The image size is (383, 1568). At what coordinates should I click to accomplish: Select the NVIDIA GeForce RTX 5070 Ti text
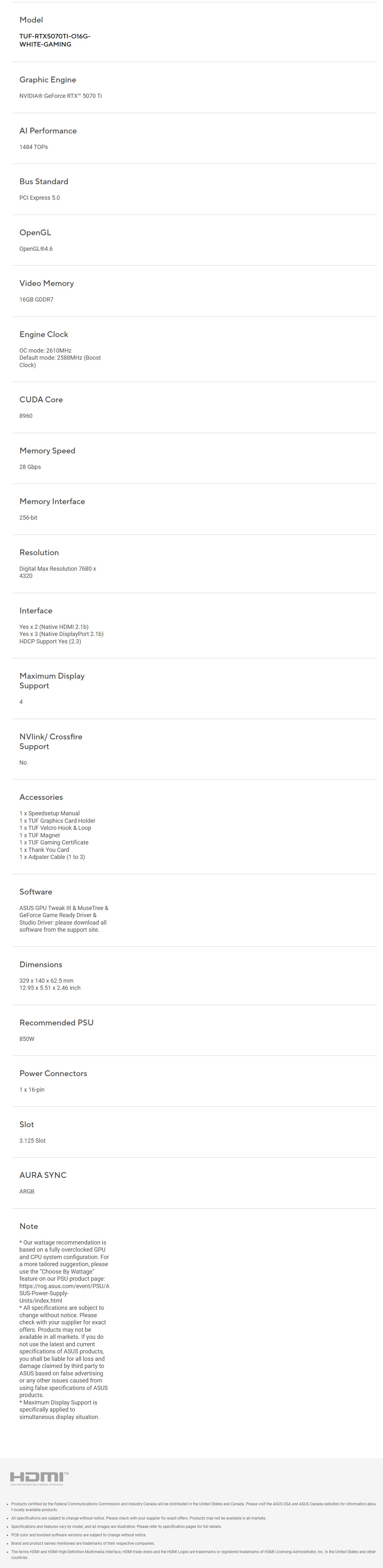click(61, 96)
